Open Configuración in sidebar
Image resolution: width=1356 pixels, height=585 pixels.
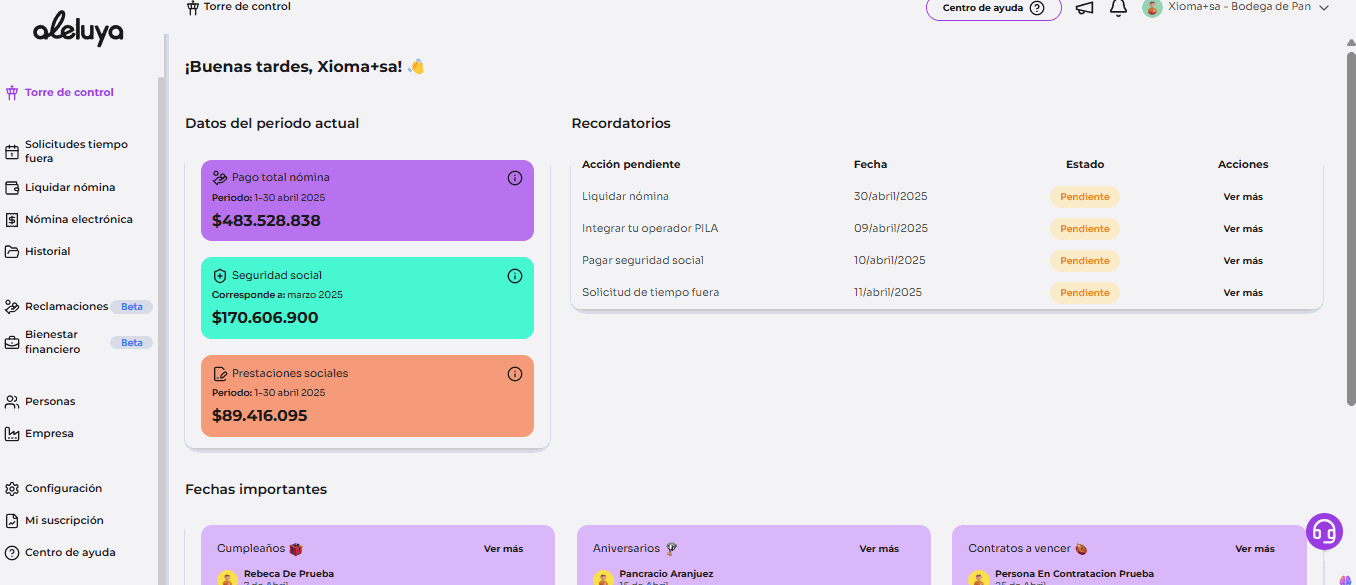64,488
